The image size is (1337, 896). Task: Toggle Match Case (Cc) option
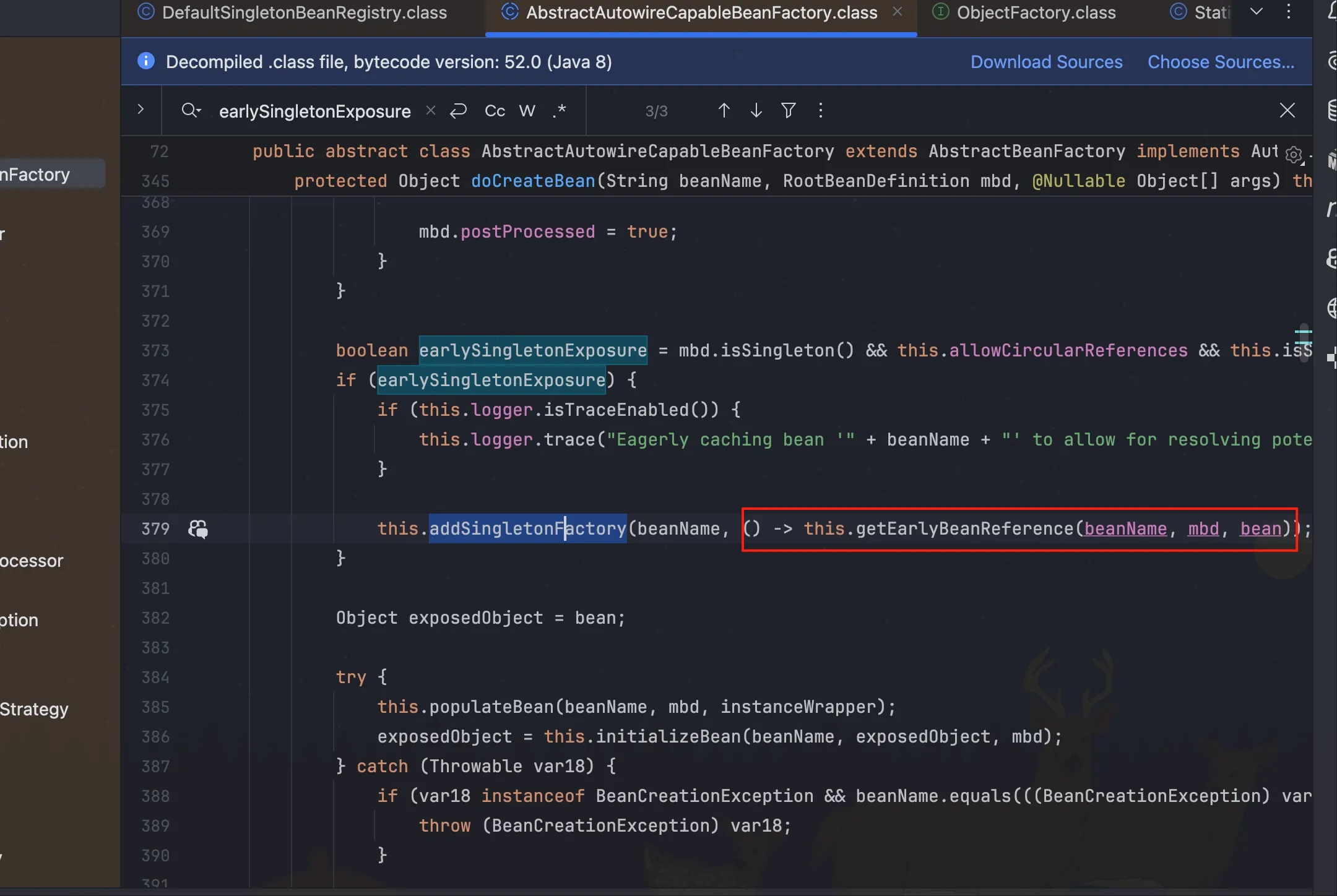[495, 111]
